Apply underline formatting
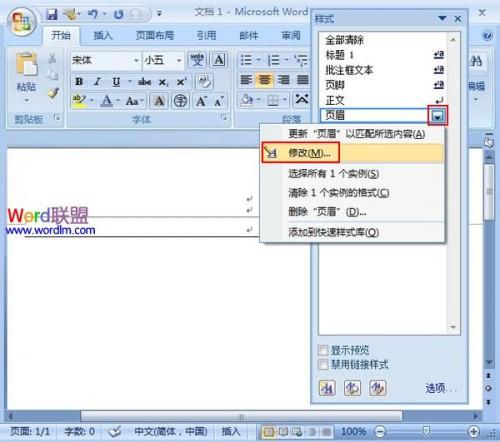Screen dimensions: 500x442 [x=116, y=81]
